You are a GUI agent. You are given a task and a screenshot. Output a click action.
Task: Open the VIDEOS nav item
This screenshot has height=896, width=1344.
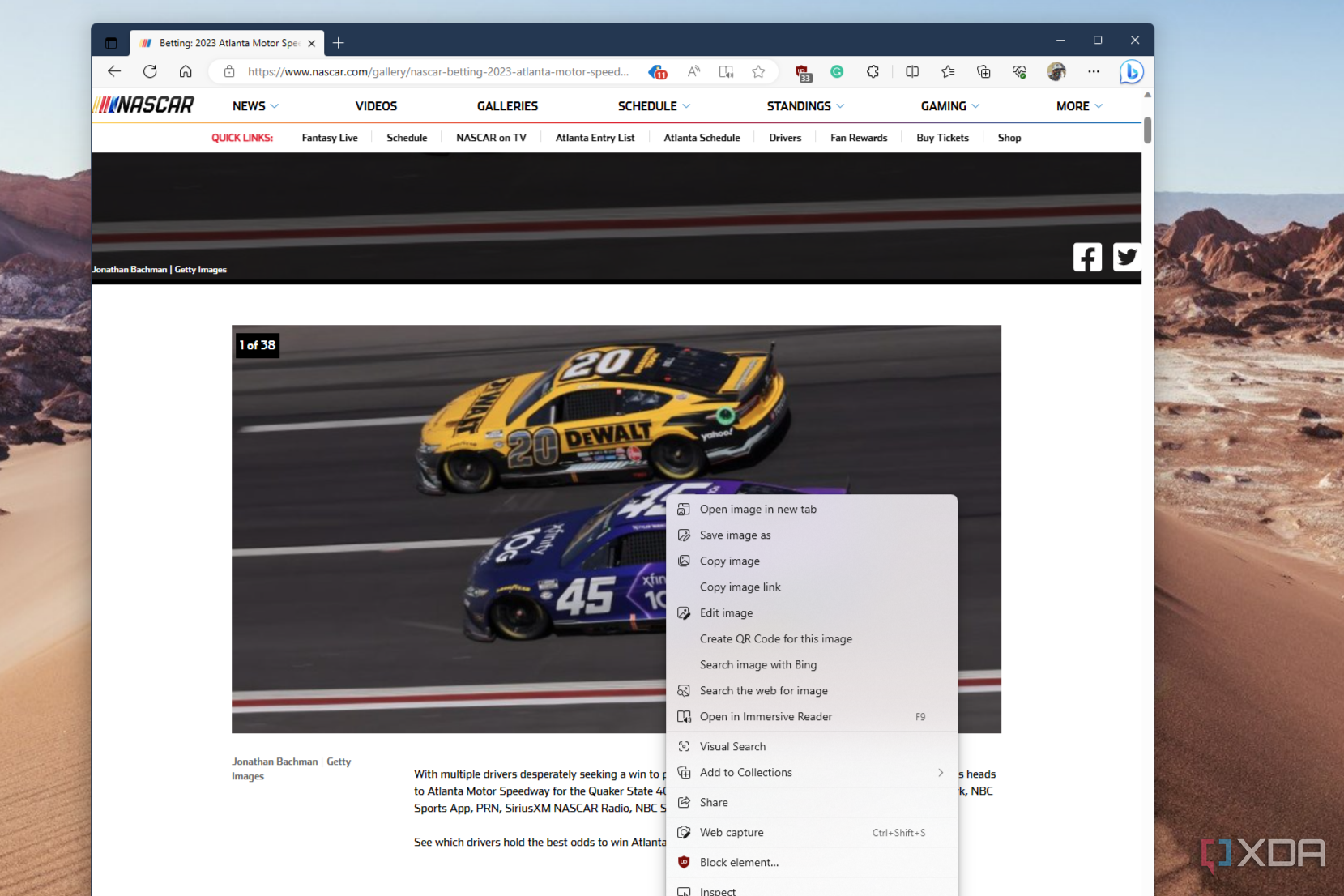click(376, 106)
